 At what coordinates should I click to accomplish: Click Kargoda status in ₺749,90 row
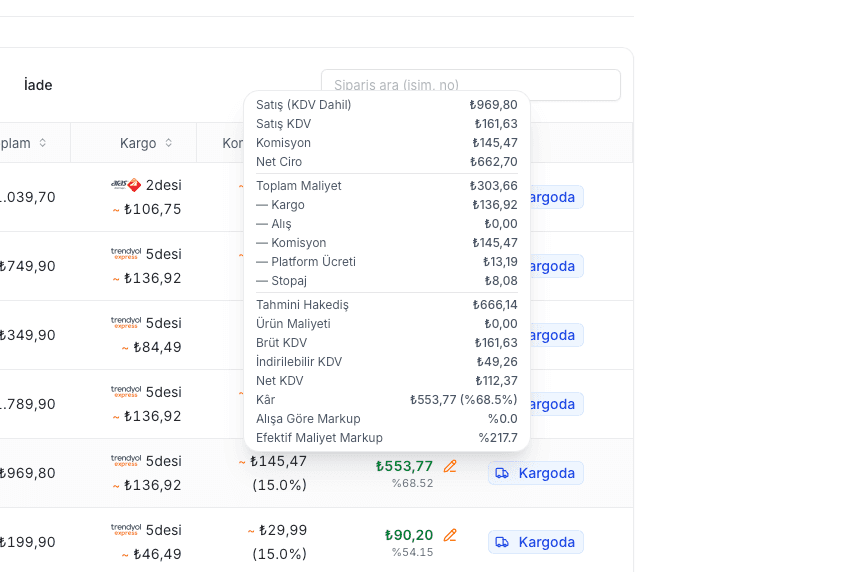557,266
